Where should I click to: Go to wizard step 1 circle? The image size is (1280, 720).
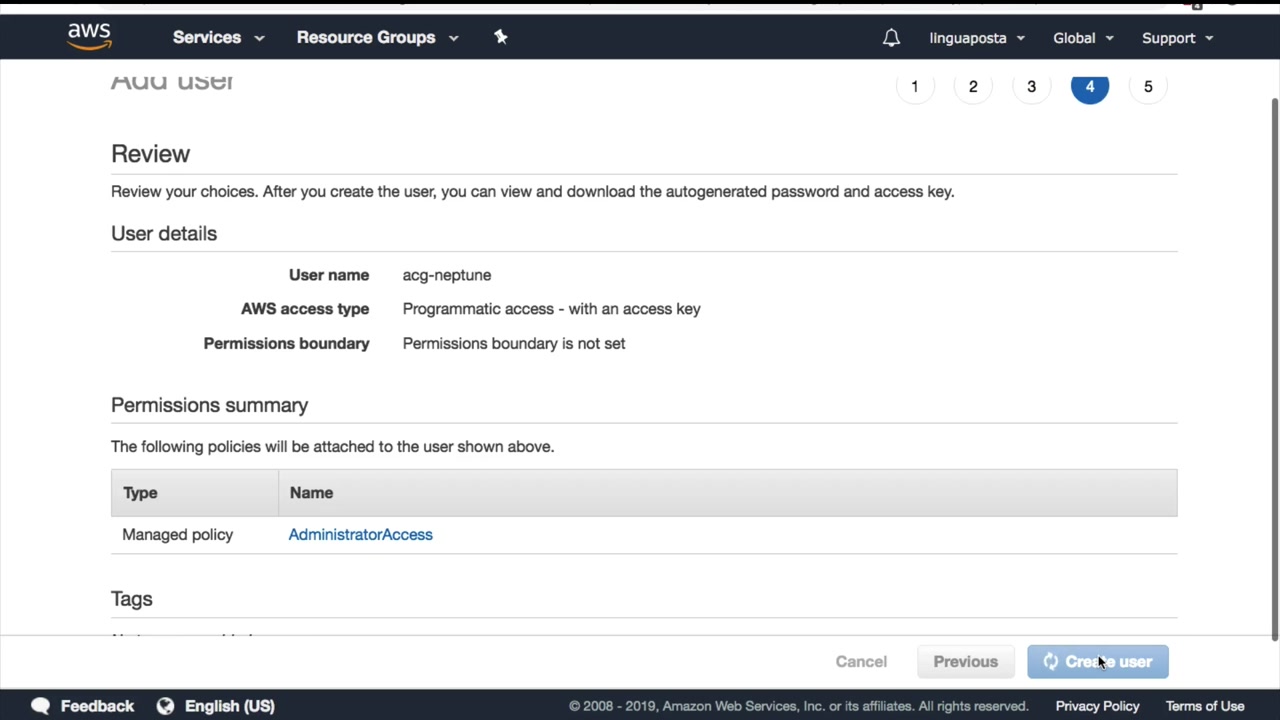(x=914, y=87)
